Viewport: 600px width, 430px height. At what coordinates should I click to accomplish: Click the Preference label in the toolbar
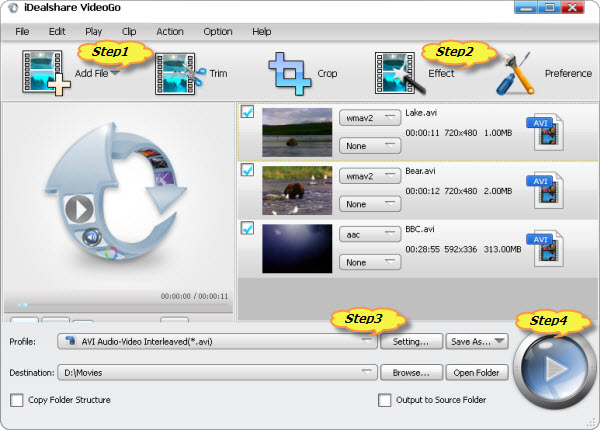(568, 73)
